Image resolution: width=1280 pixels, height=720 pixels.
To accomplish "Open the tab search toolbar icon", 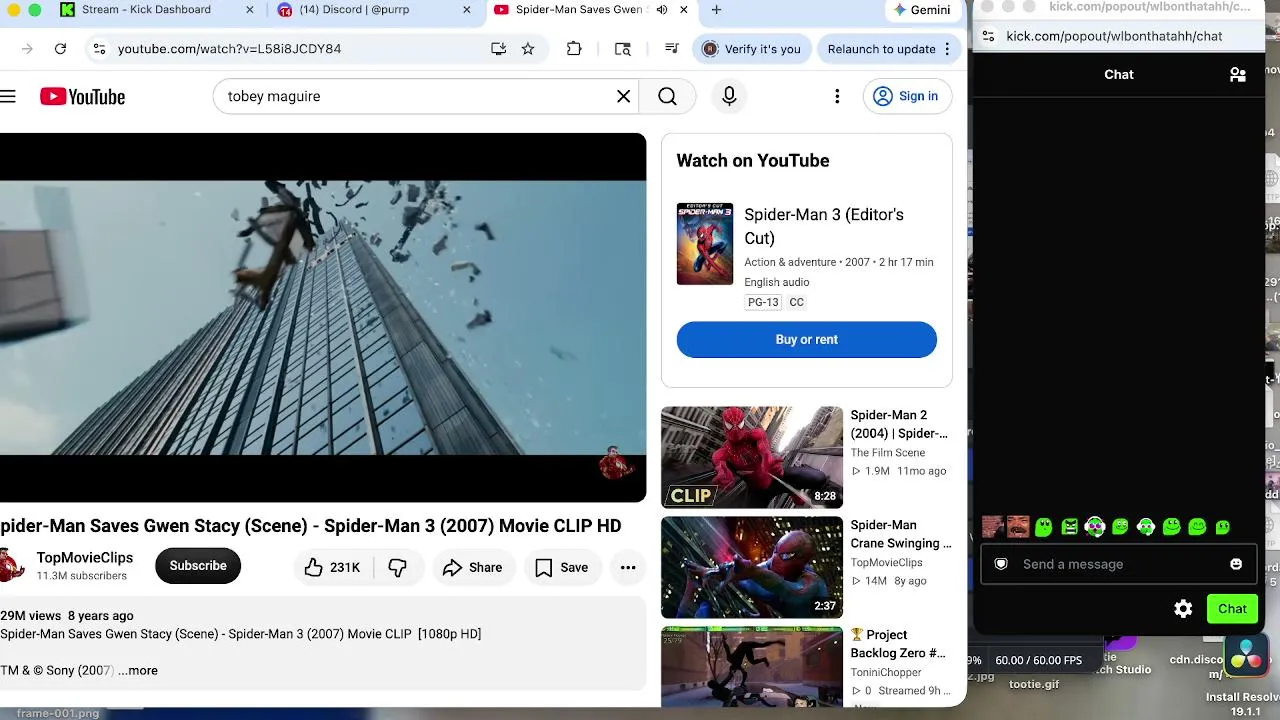I will (x=622, y=48).
